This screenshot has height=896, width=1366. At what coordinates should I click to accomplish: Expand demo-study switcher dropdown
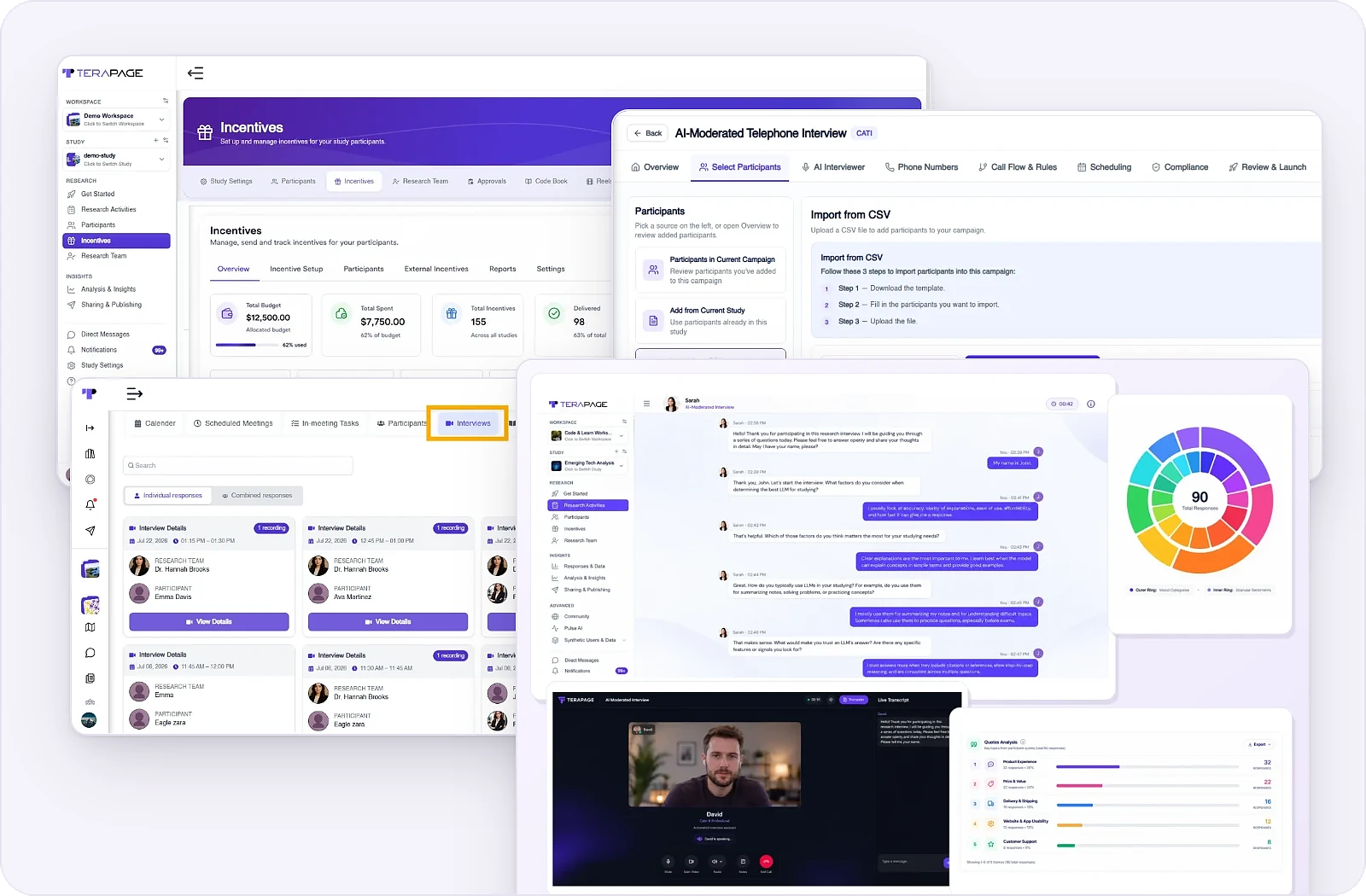coord(118,160)
